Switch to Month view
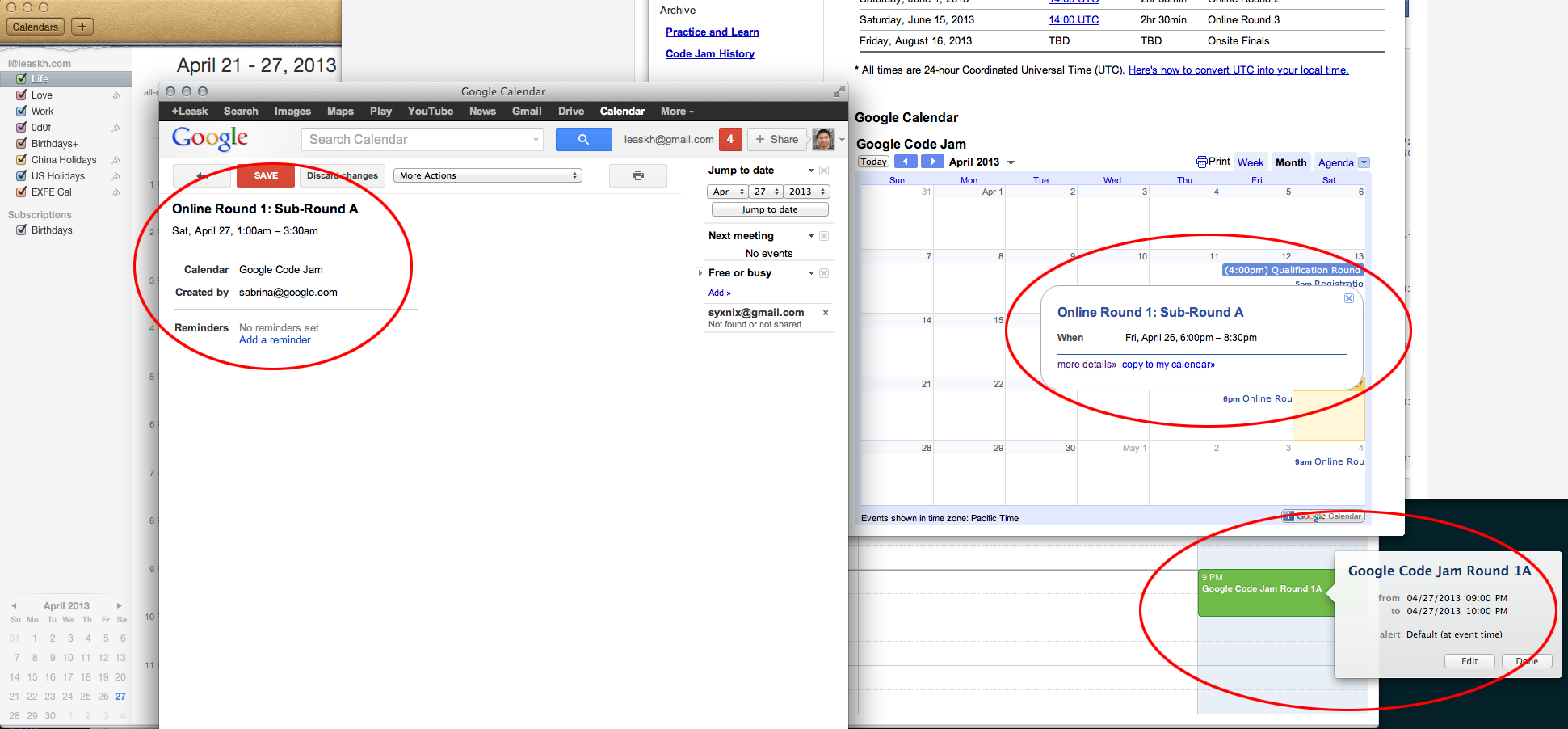Screen dimensions: 1568x729 pos(1291,162)
